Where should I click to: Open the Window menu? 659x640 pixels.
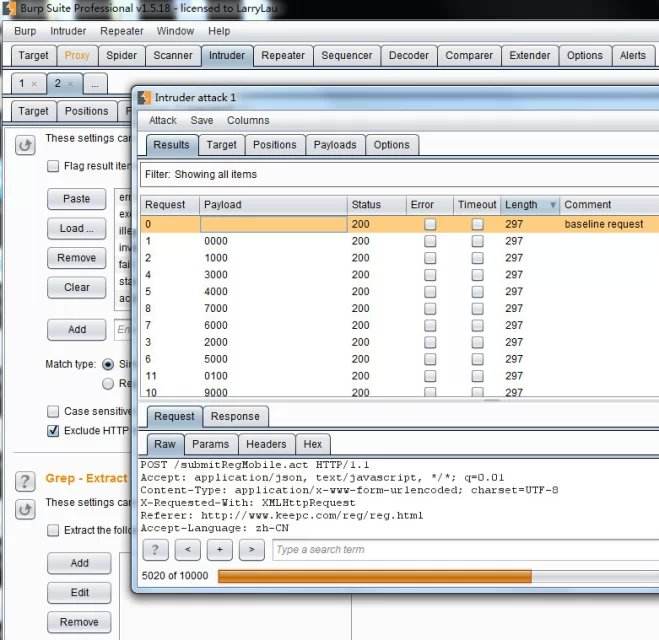pyautogui.click(x=175, y=31)
